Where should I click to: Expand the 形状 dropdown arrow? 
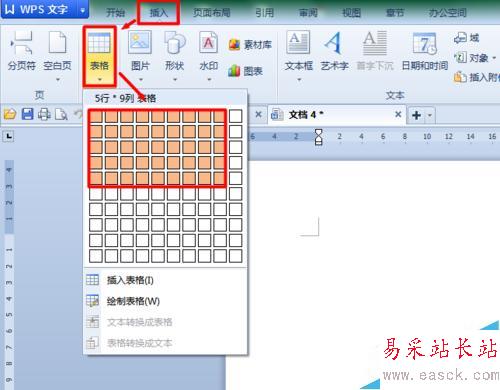coord(175,80)
